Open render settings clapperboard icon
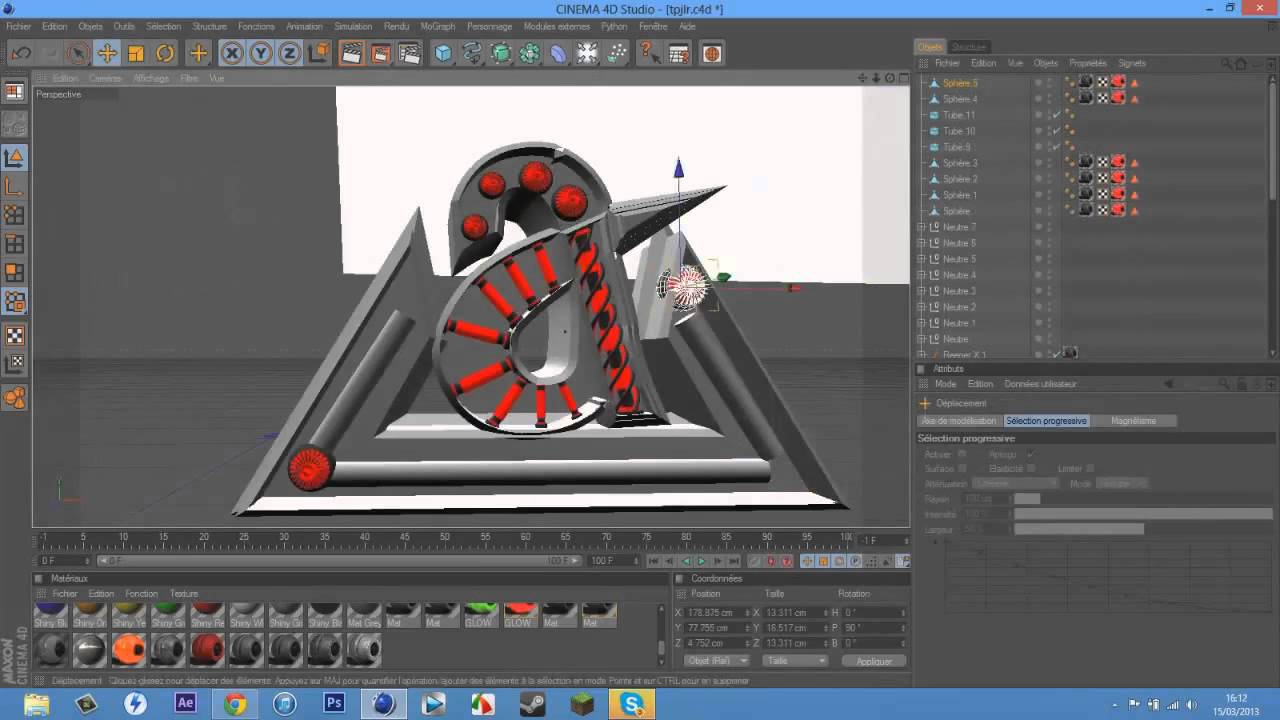 (x=410, y=53)
